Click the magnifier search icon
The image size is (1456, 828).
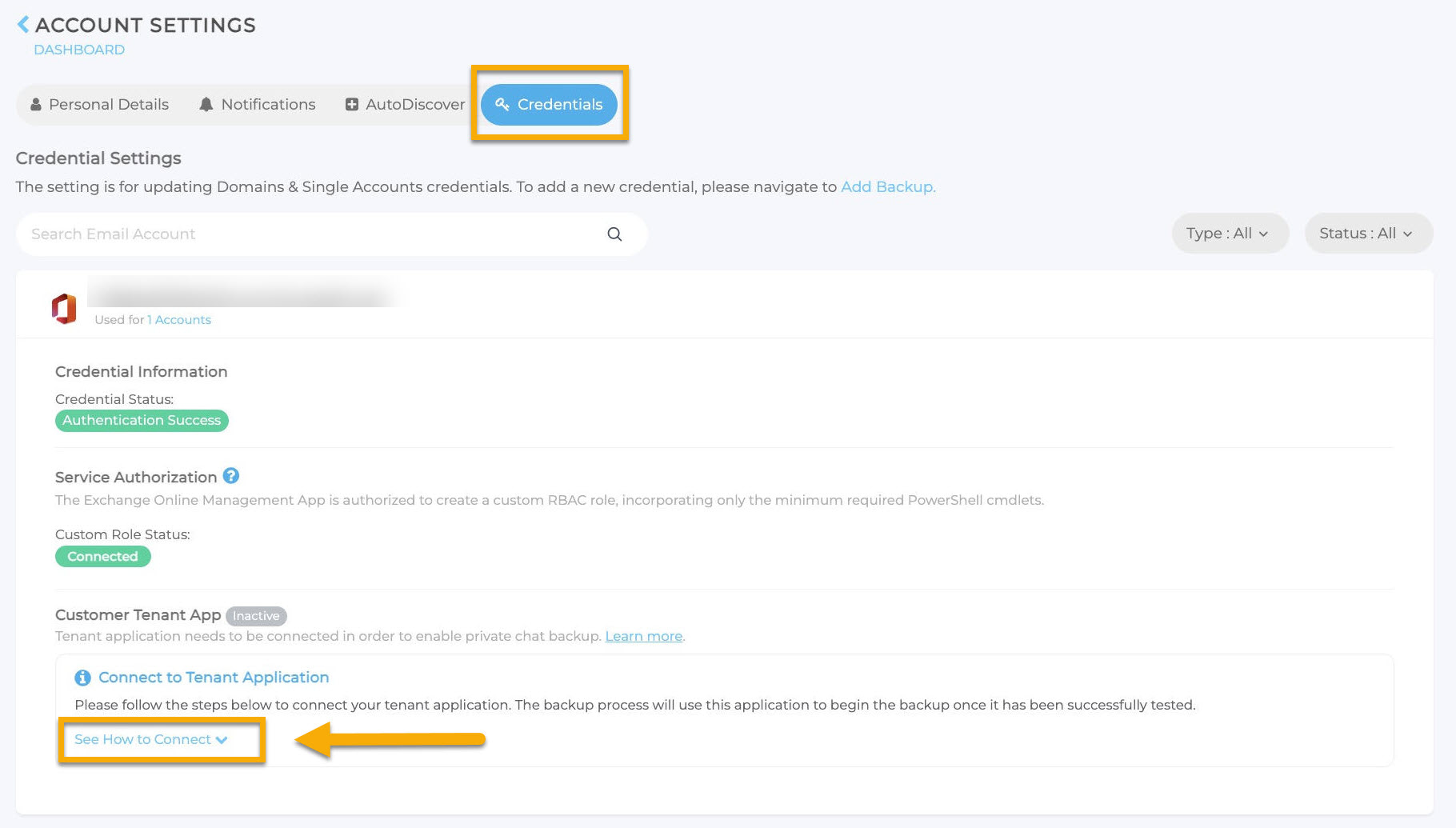(614, 234)
